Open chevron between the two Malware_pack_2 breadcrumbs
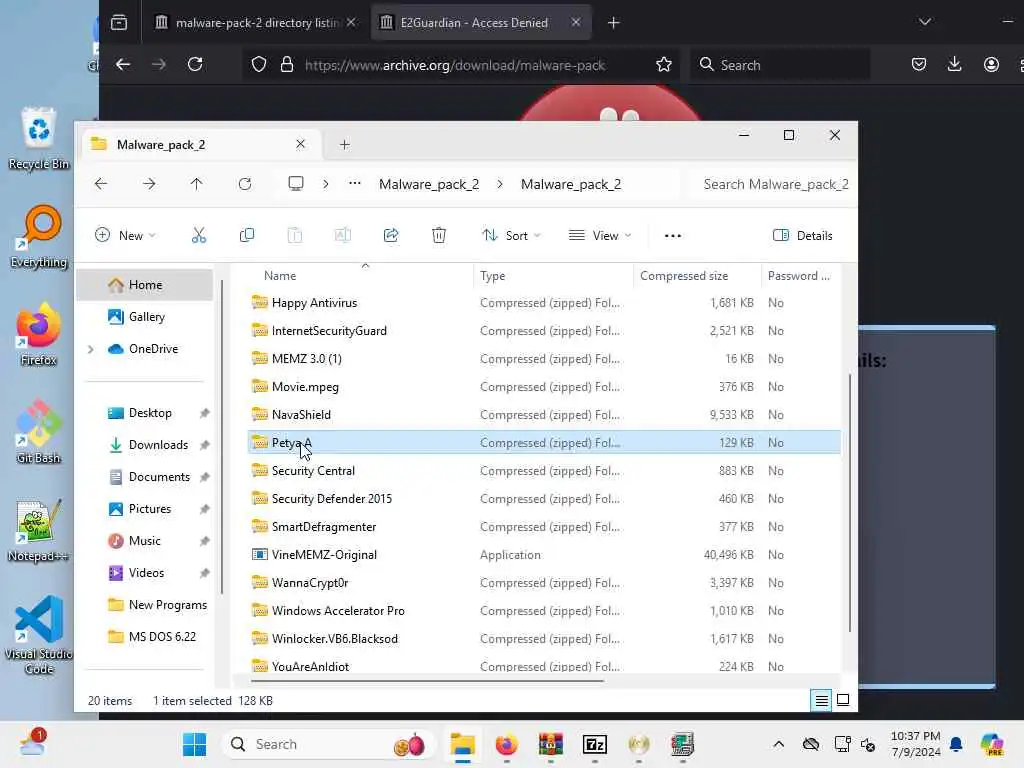Screen dimensions: 1024x768 pyautogui.click(x=500, y=184)
